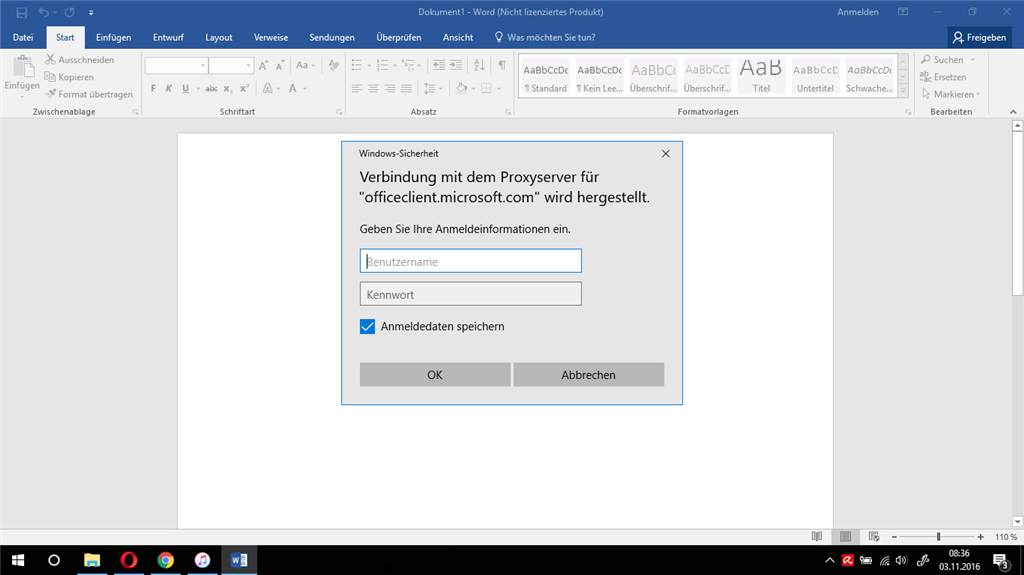Viewport: 1024px width, 575px height.
Task: Click the Undo arrow icon
Action: (43, 12)
